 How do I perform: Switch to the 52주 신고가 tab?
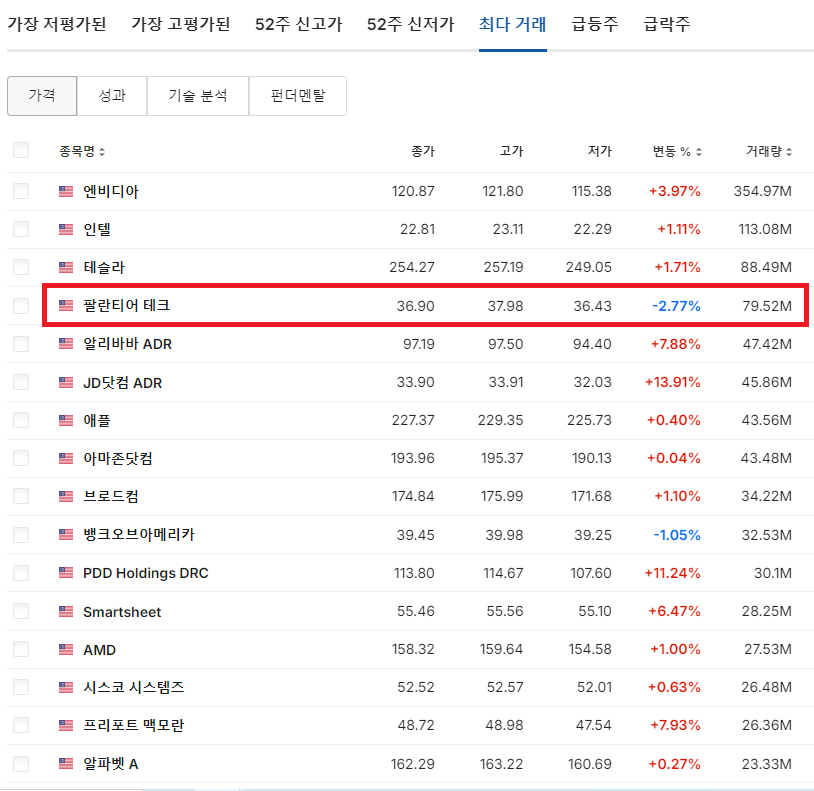pyautogui.click(x=299, y=24)
